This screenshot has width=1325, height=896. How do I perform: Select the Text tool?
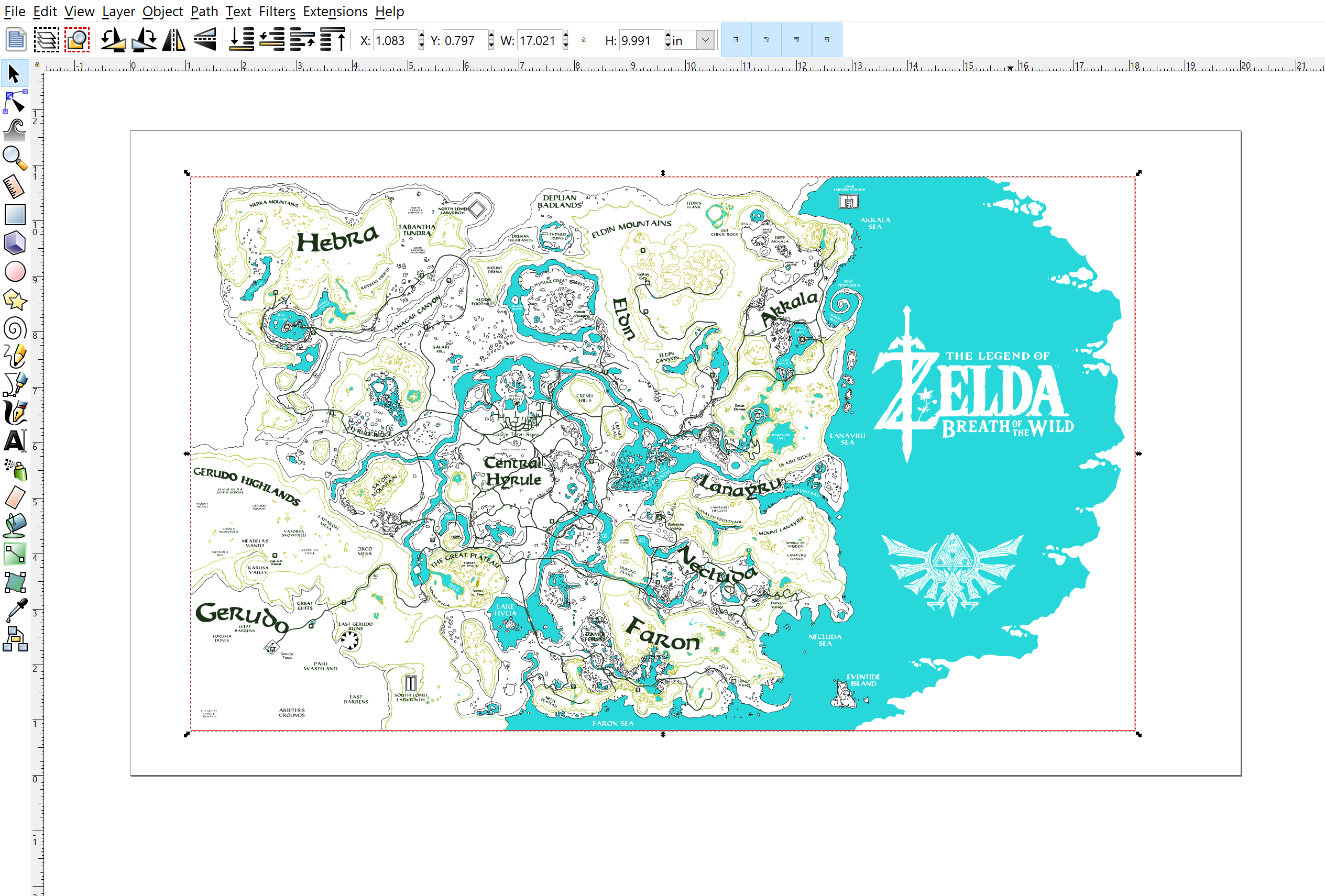pyautogui.click(x=15, y=441)
